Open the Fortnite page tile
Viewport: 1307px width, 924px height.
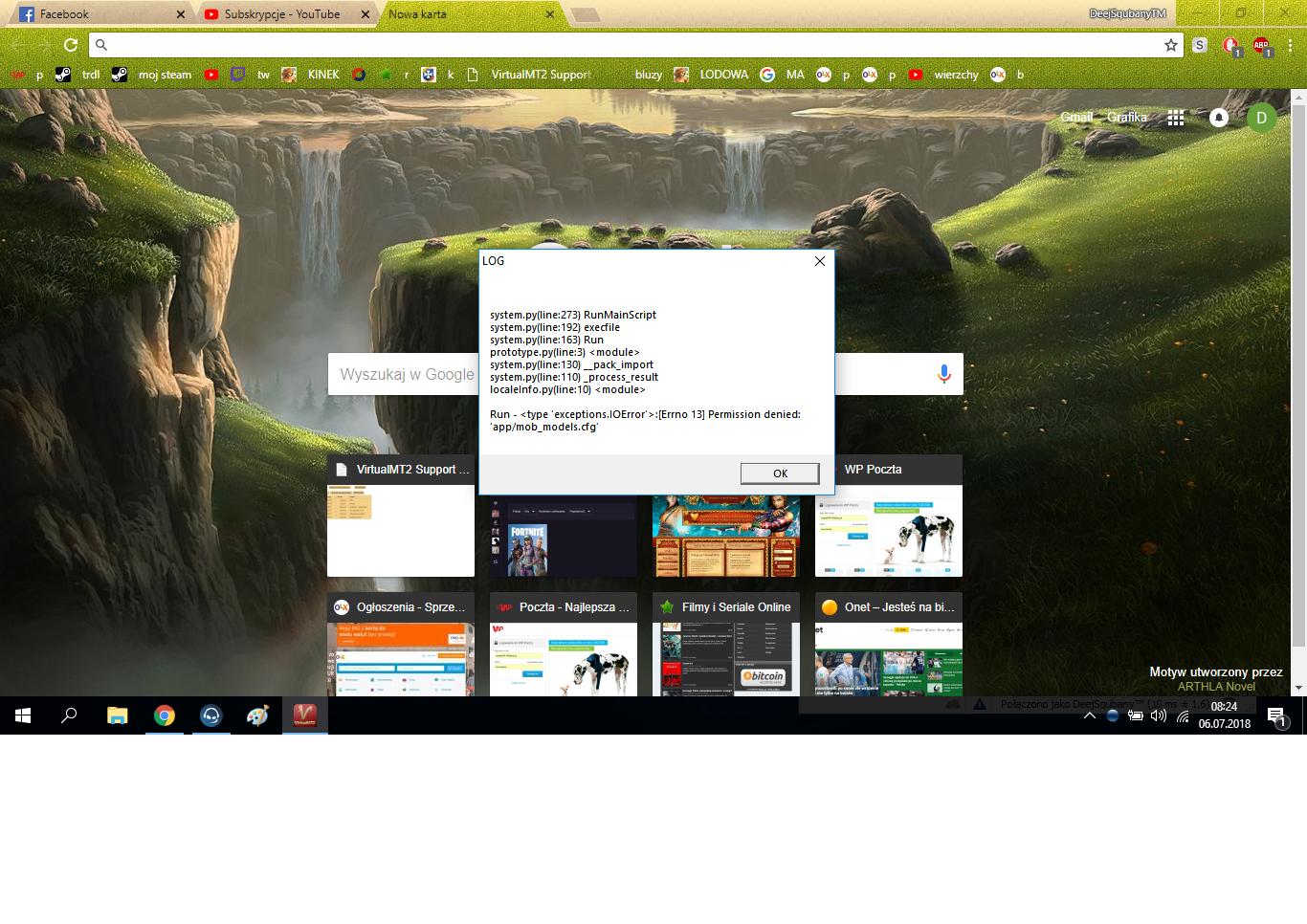564,536
